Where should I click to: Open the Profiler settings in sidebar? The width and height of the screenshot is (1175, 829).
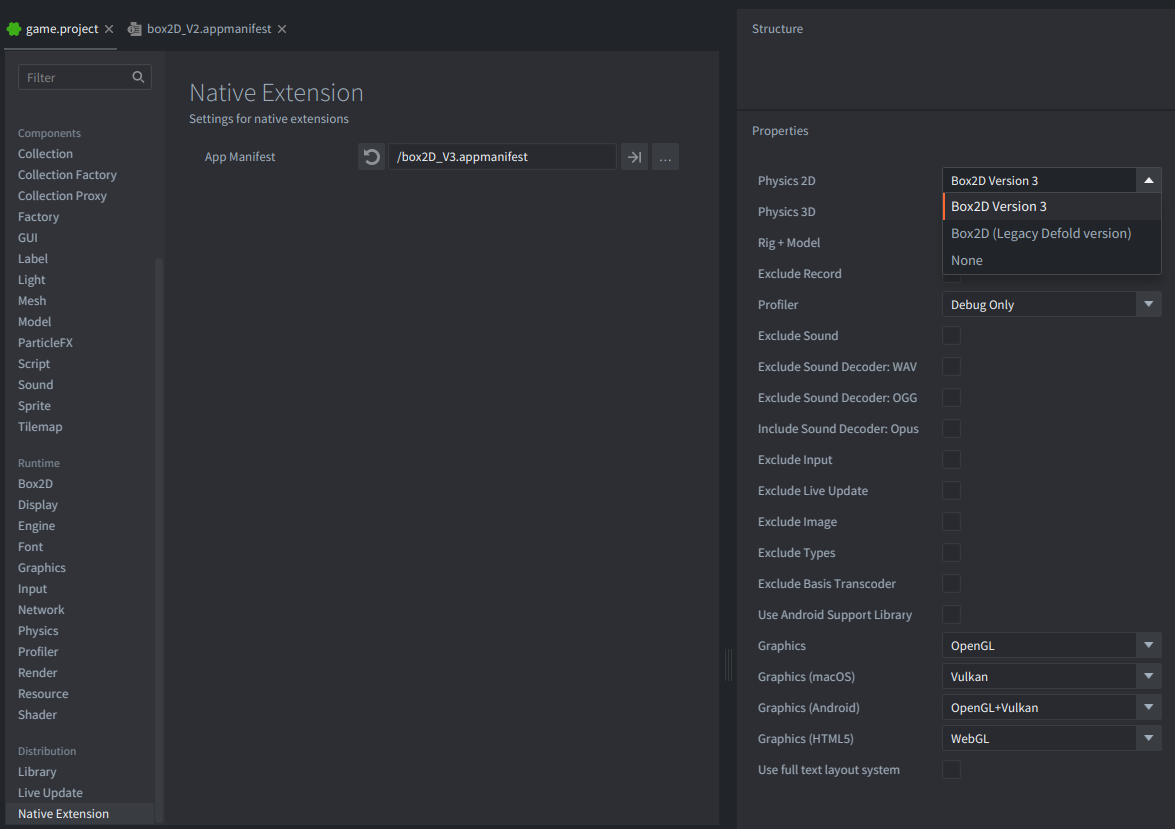pyautogui.click(x=38, y=651)
